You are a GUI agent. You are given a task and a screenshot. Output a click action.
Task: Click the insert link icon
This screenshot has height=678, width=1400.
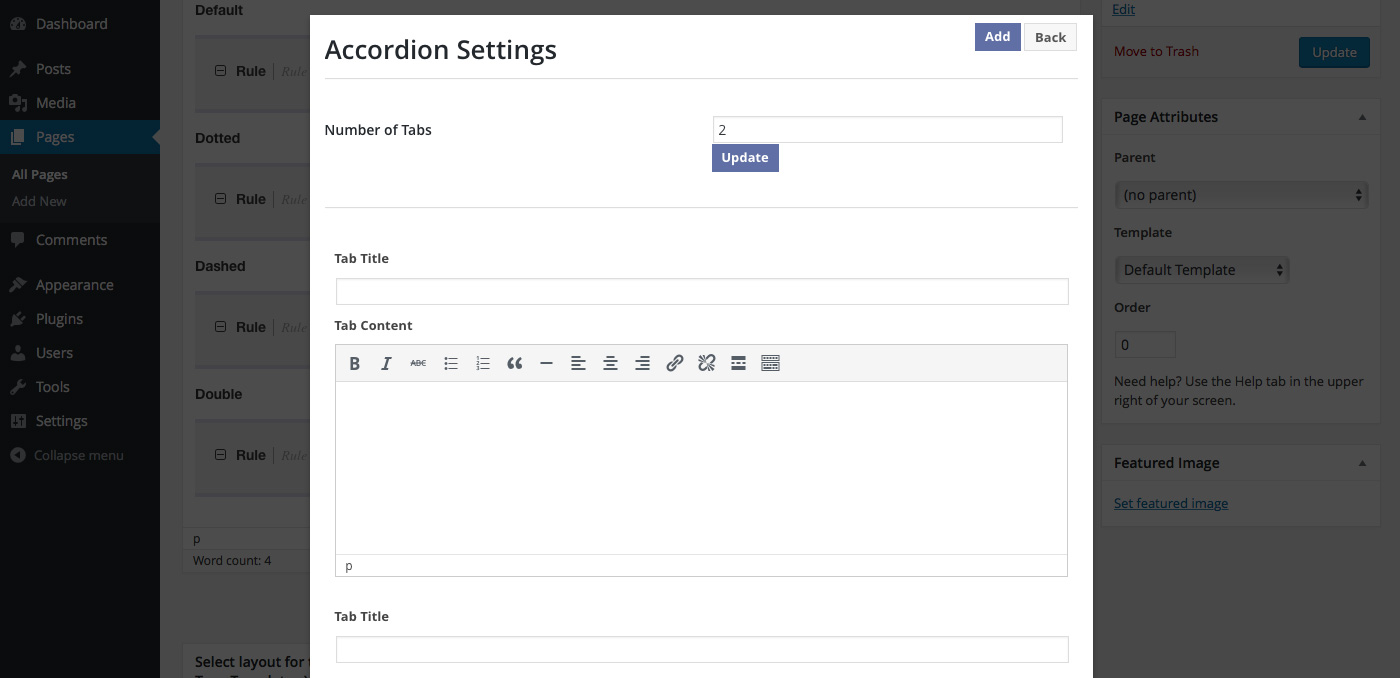(674, 364)
